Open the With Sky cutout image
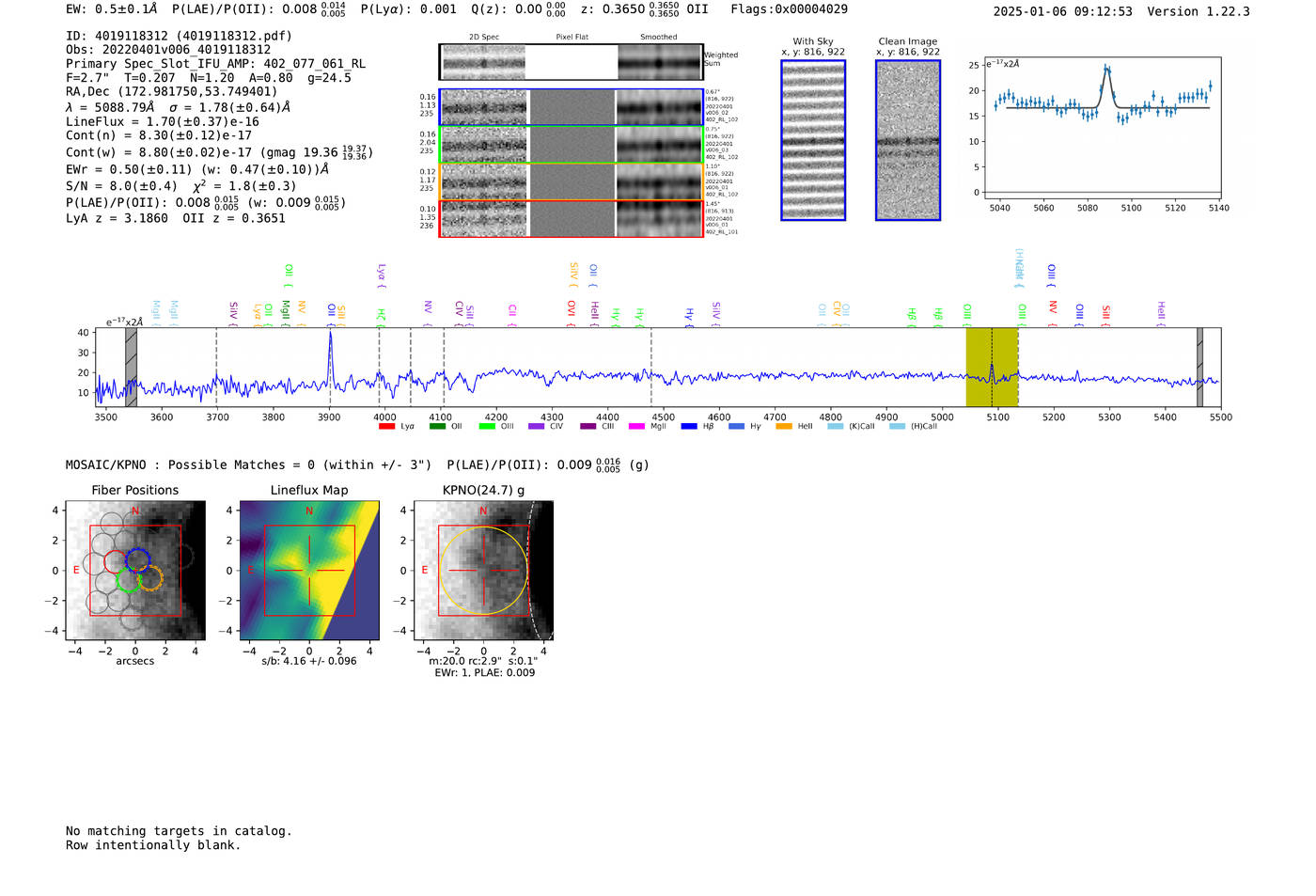This screenshot has width=1316, height=896. click(813, 140)
